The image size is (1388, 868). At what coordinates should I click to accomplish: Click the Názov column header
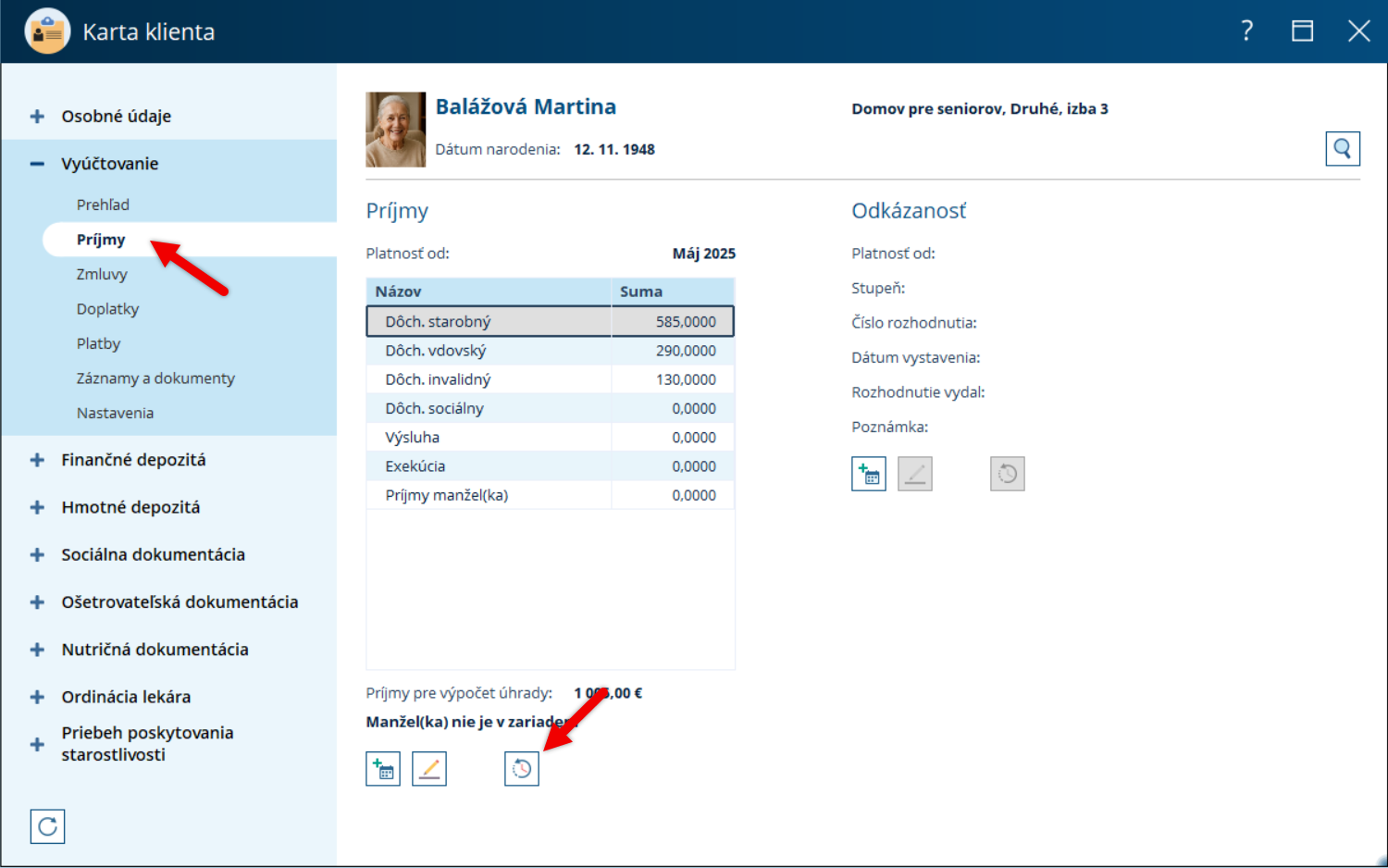489,291
